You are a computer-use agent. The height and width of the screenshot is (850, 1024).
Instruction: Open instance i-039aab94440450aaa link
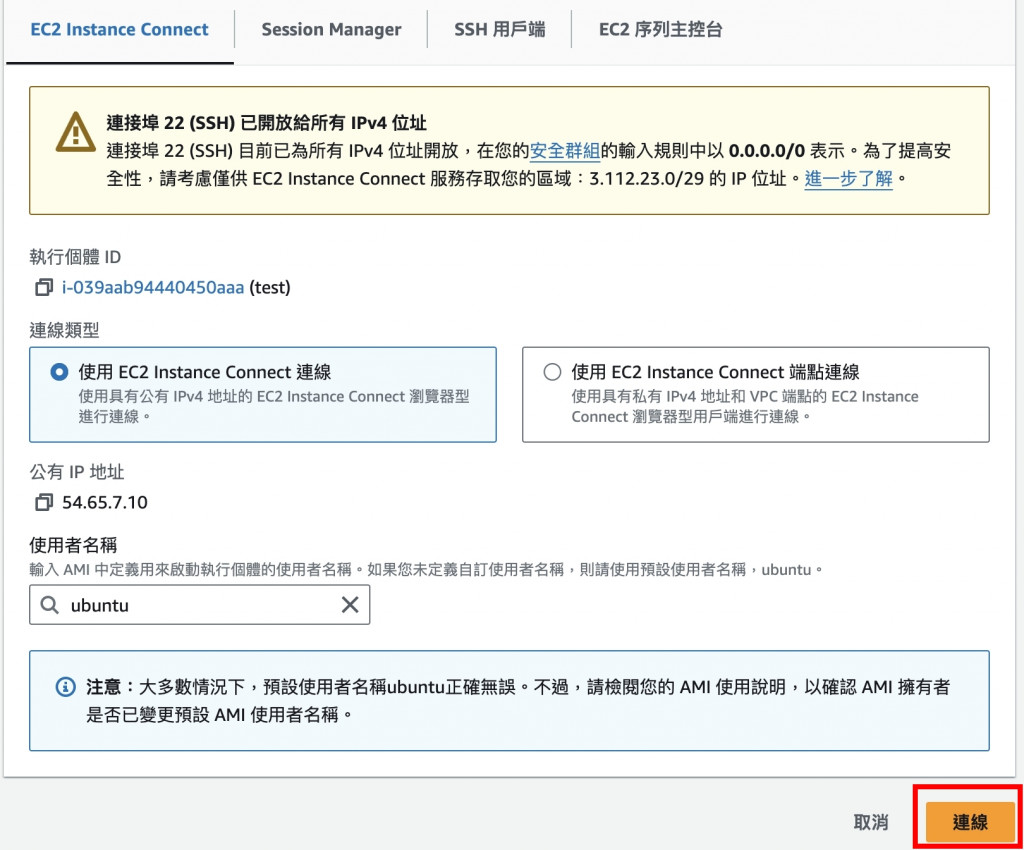[153, 287]
